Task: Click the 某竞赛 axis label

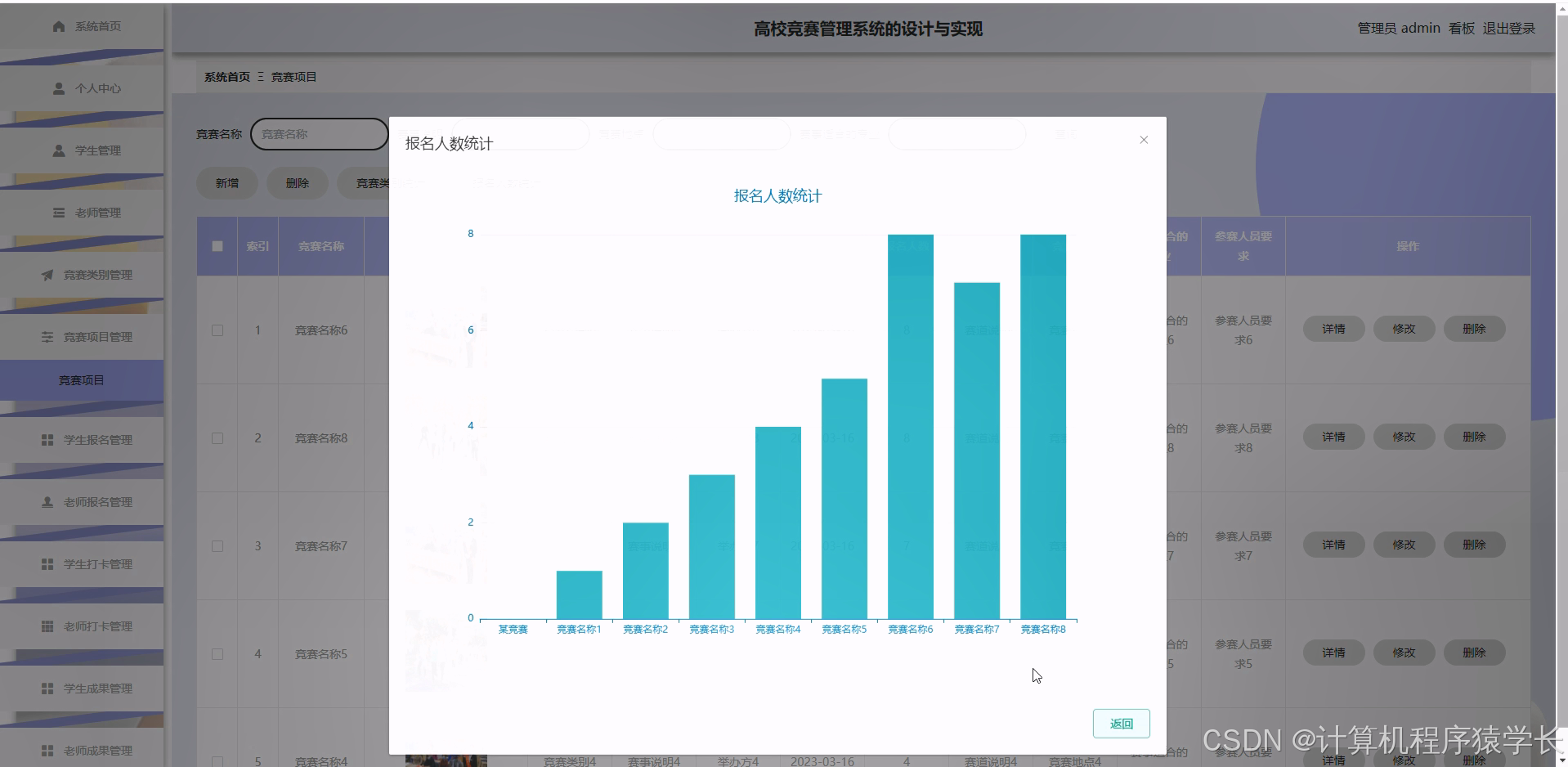Action: 513,630
